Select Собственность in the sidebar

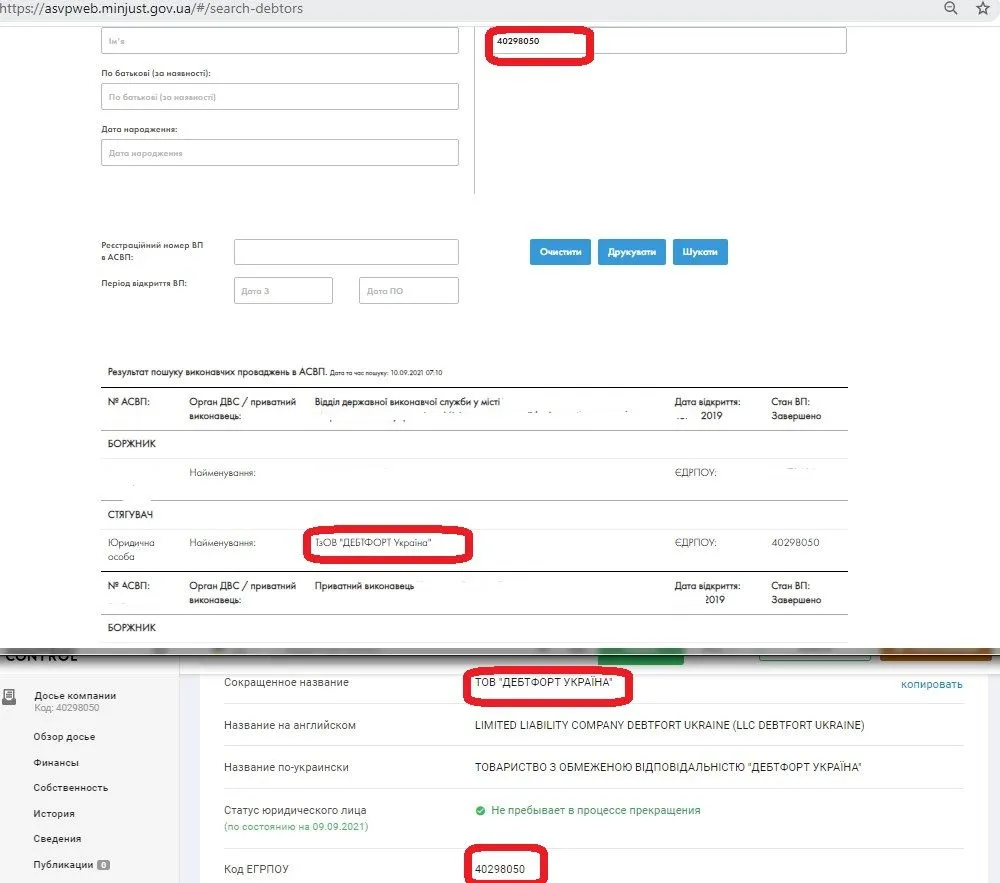coord(70,788)
